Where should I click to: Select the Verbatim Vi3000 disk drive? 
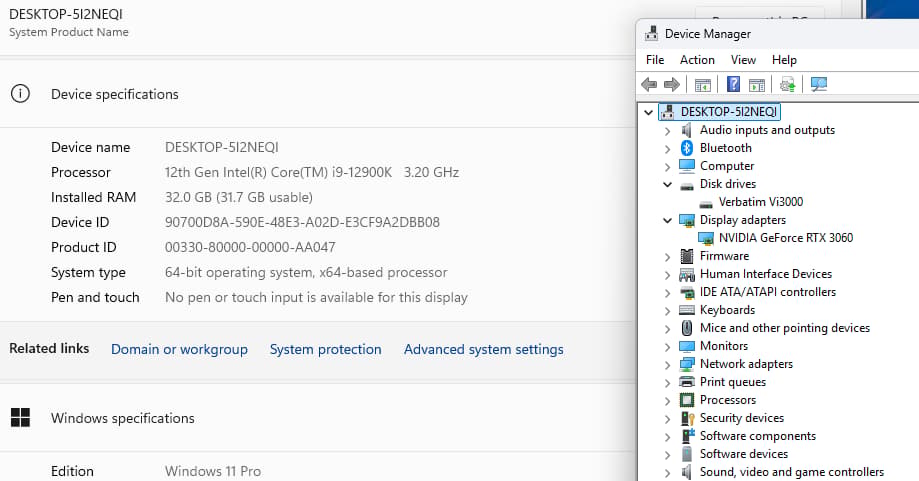coord(761,202)
